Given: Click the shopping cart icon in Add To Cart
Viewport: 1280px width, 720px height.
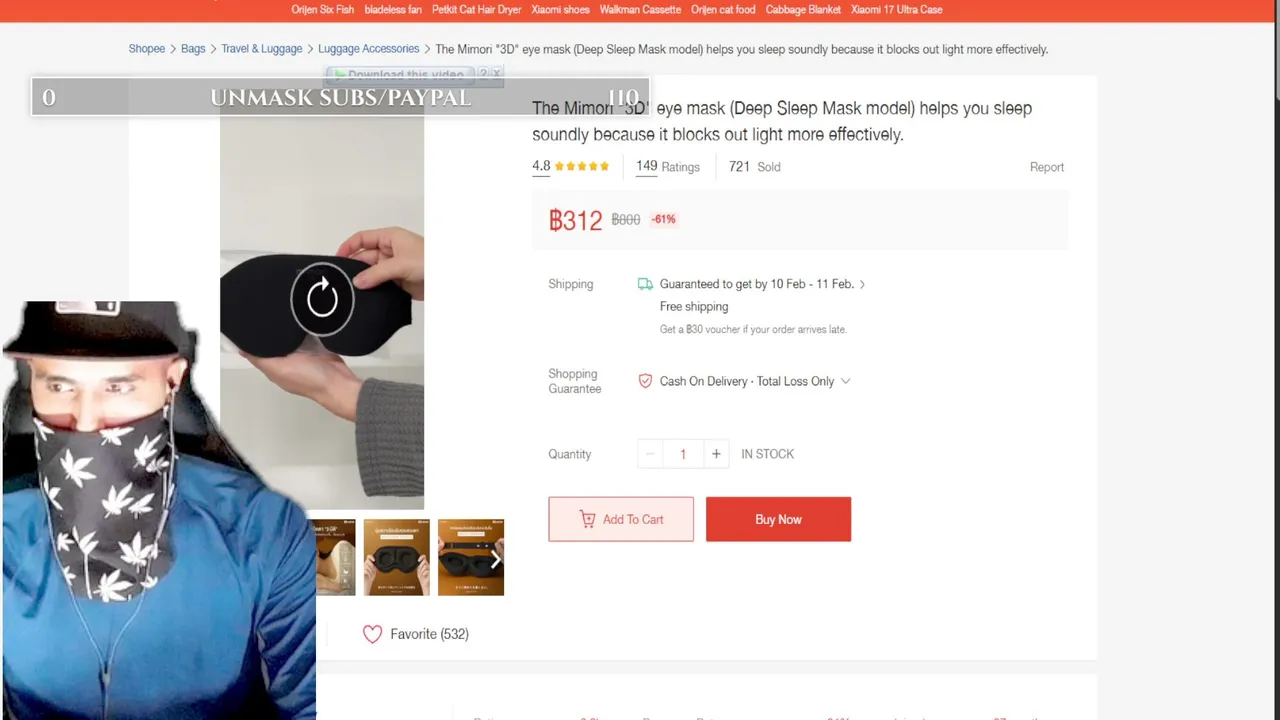Looking at the screenshot, I should (x=587, y=519).
